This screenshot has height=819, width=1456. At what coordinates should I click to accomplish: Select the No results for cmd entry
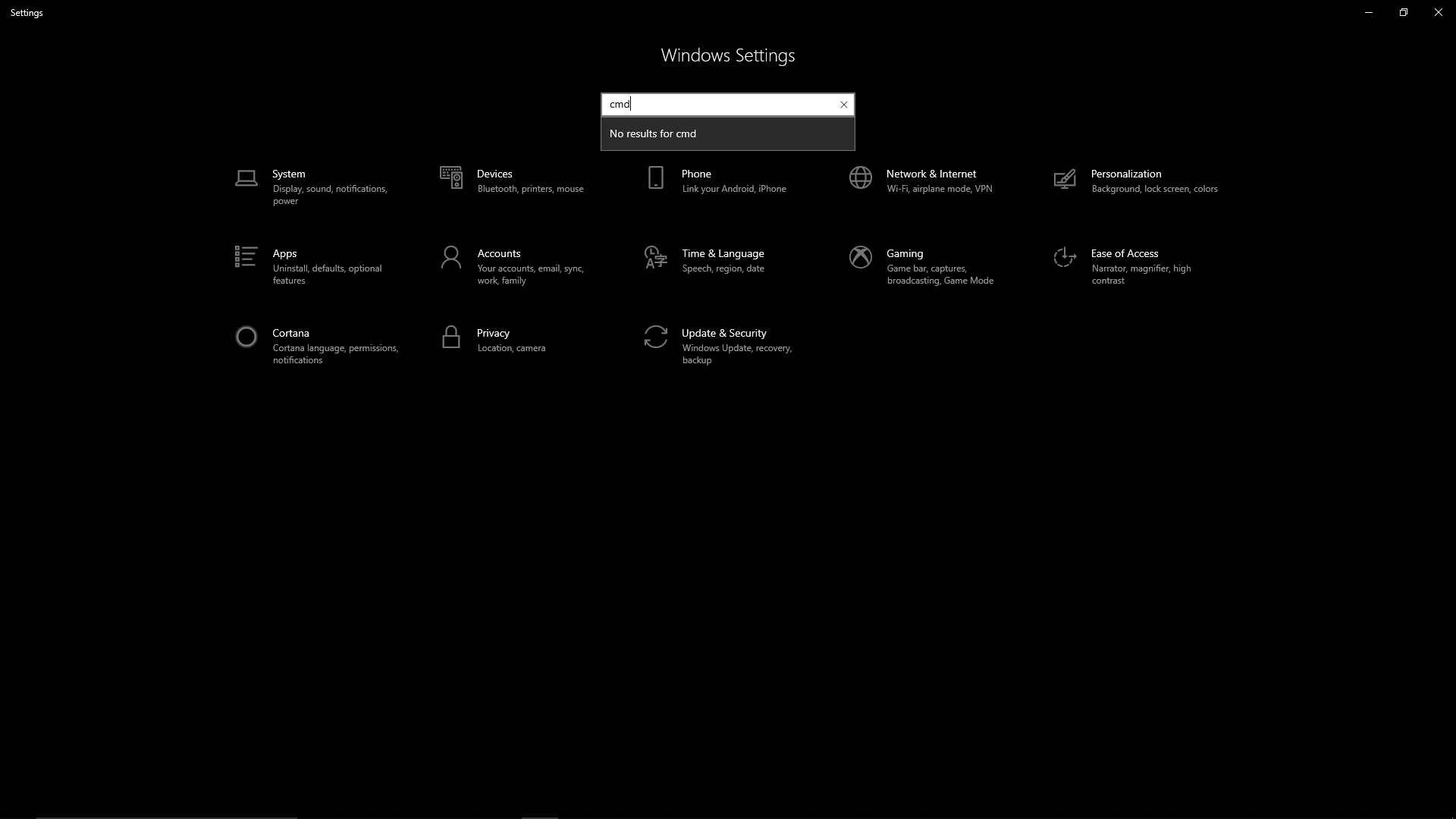click(x=653, y=133)
